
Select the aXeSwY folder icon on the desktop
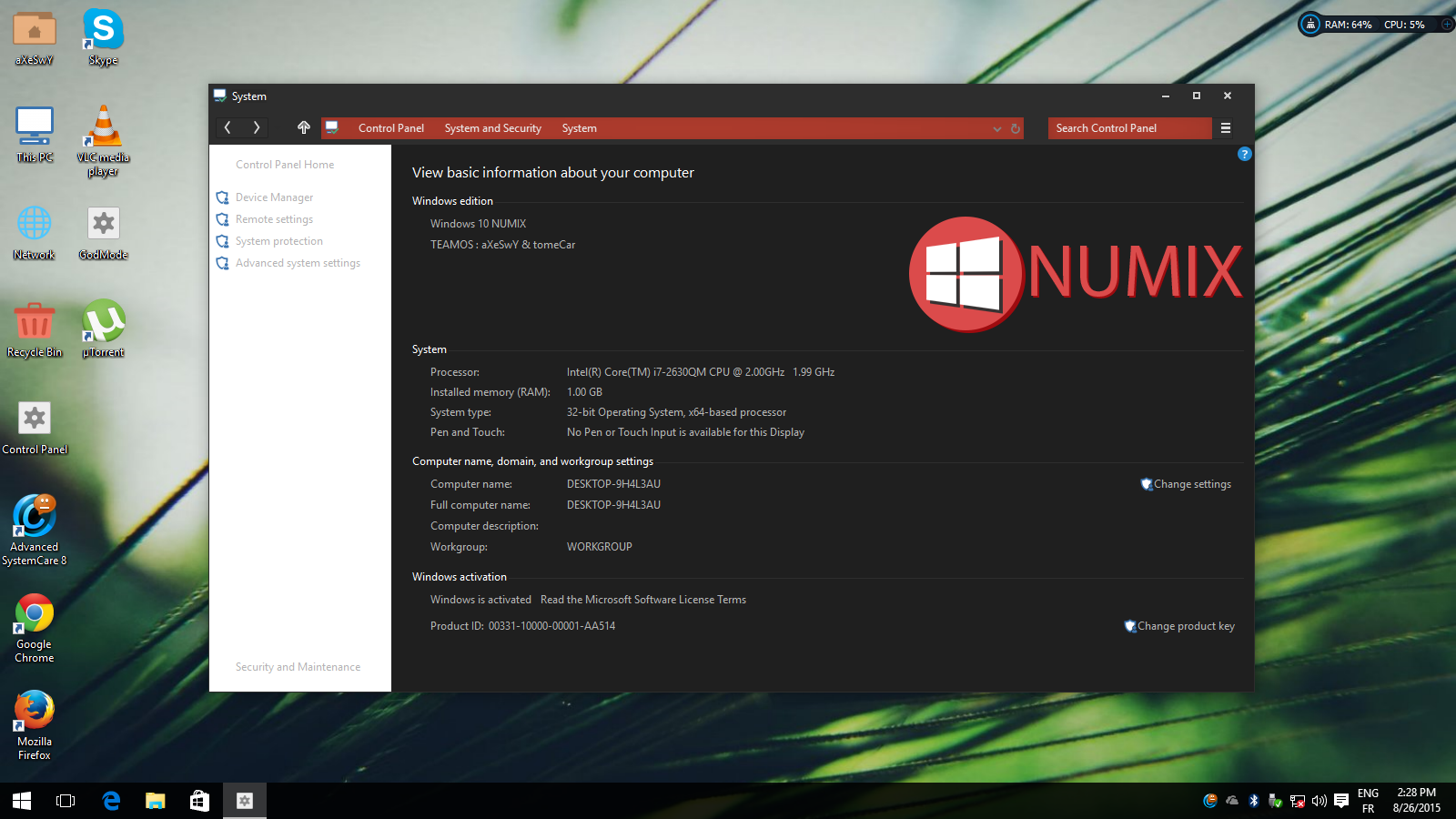pyautogui.click(x=35, y=37)
